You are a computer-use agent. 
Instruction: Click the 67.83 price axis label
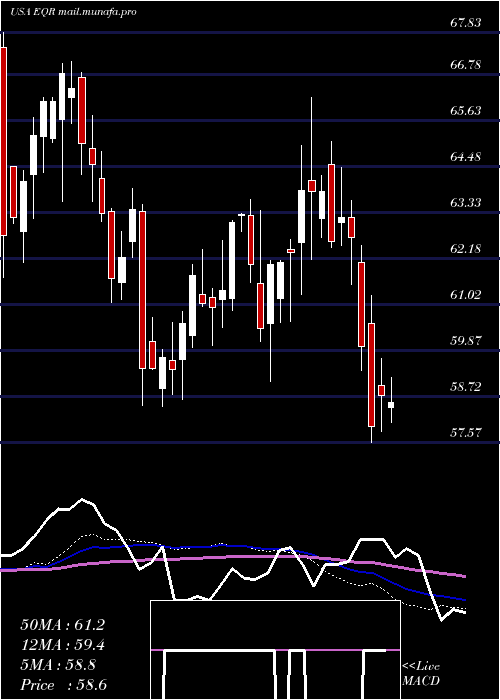pos(466,23)
